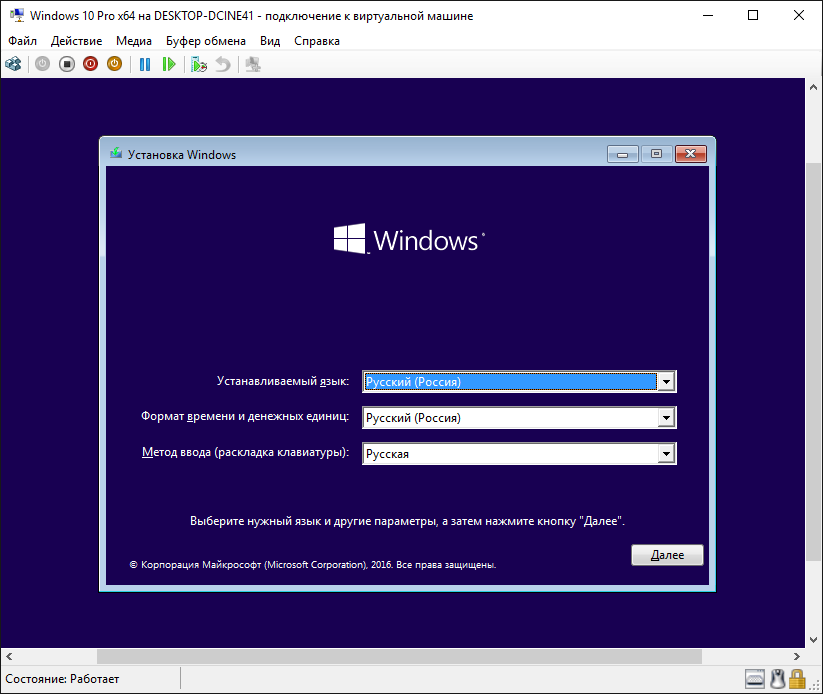Click the horizontal scrollbar thumb

coord(399,656)
